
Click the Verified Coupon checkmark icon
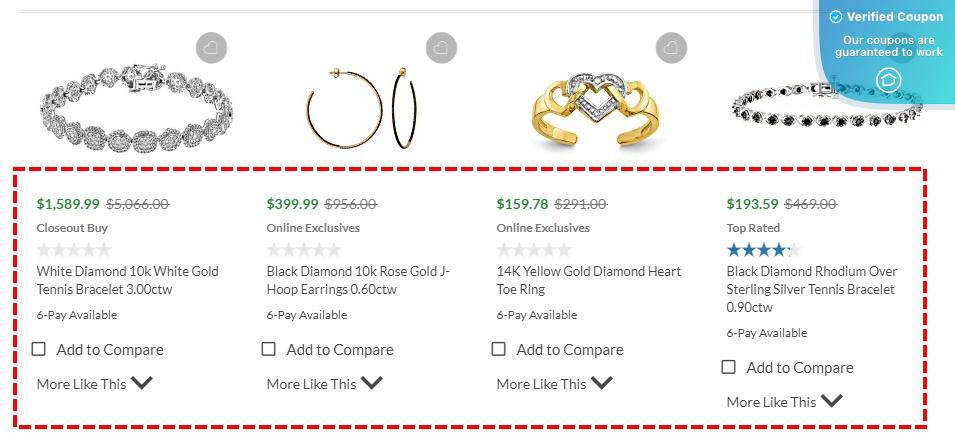(836, 17)
